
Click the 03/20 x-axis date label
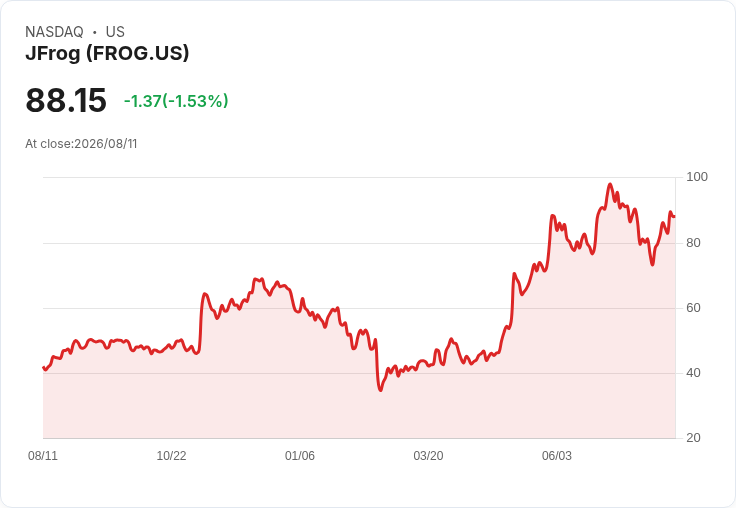(x=428, y=455)
